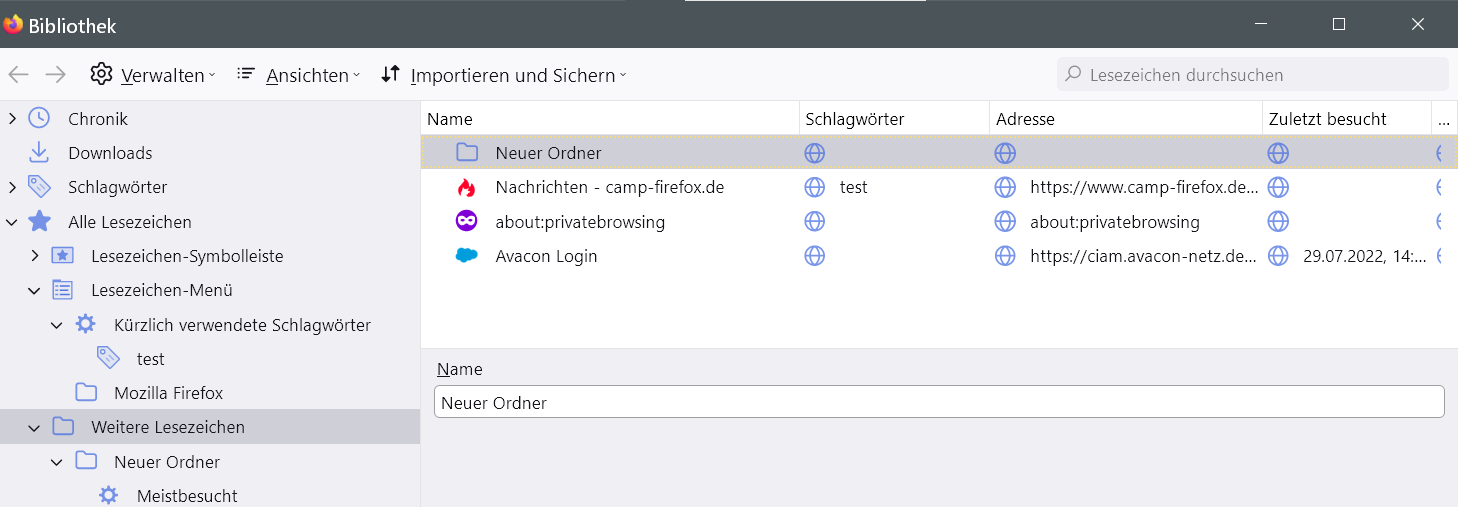Open the Verwalten menu

[x=153, y=75]
